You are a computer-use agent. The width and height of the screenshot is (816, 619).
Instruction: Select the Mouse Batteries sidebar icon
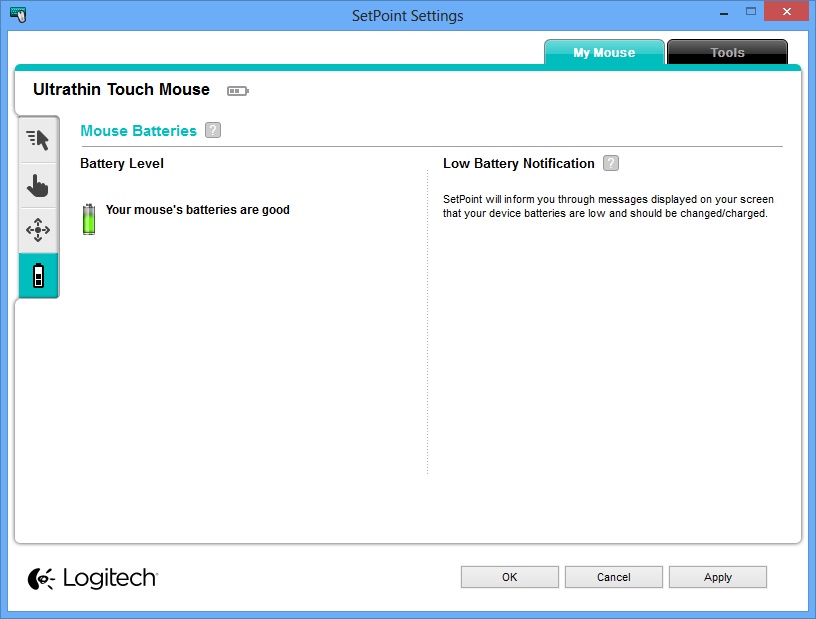click(38, 275)
